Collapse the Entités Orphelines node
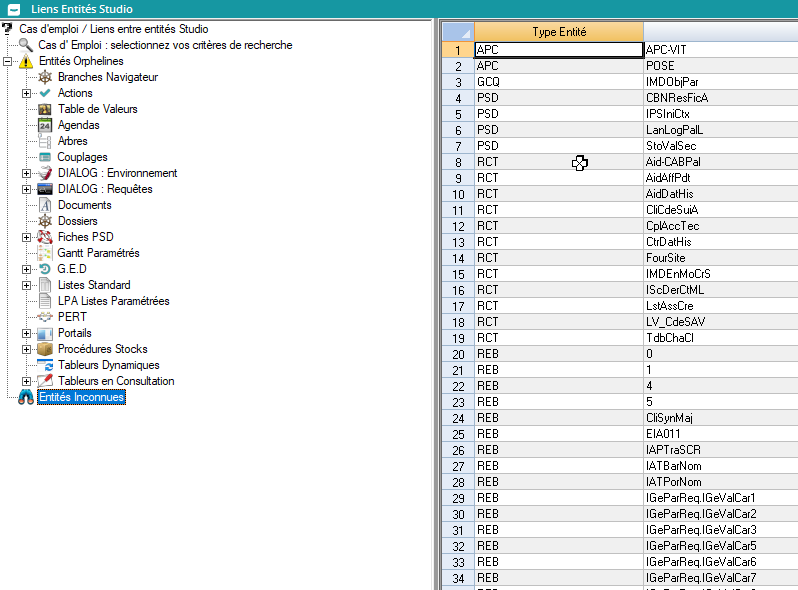Screen dimensions: 798x590 (x=9, y=61)
